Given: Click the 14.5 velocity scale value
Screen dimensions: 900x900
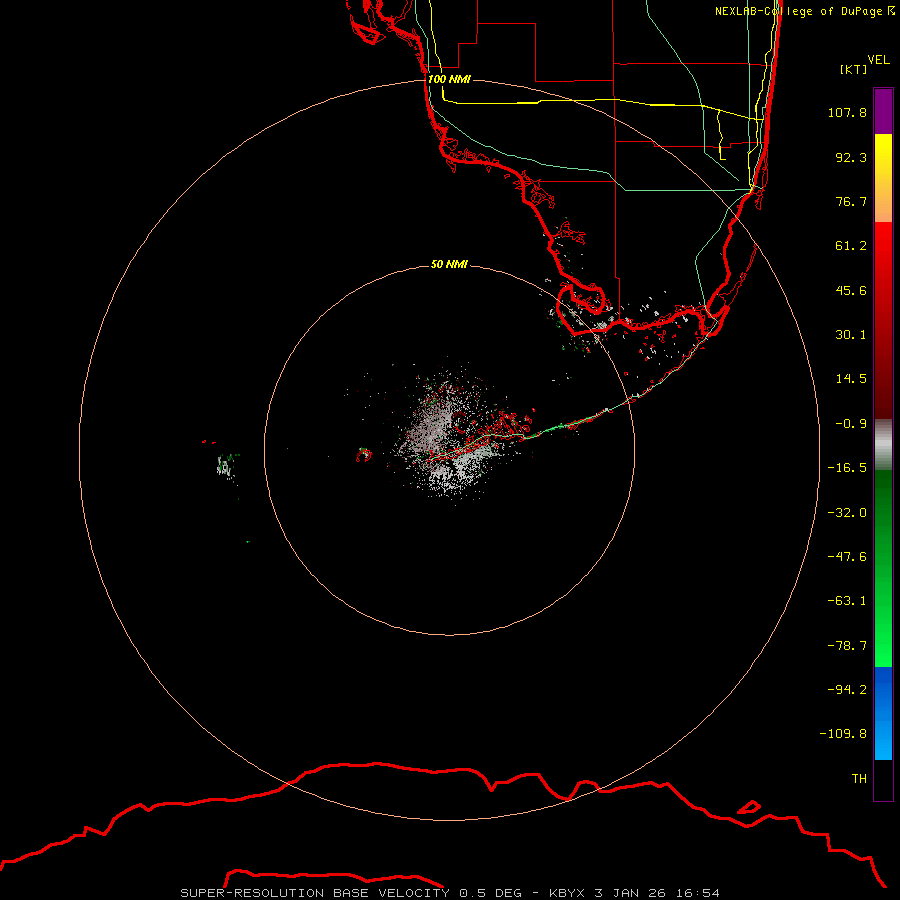Looking at the screenshot, I should pos(851,379).
